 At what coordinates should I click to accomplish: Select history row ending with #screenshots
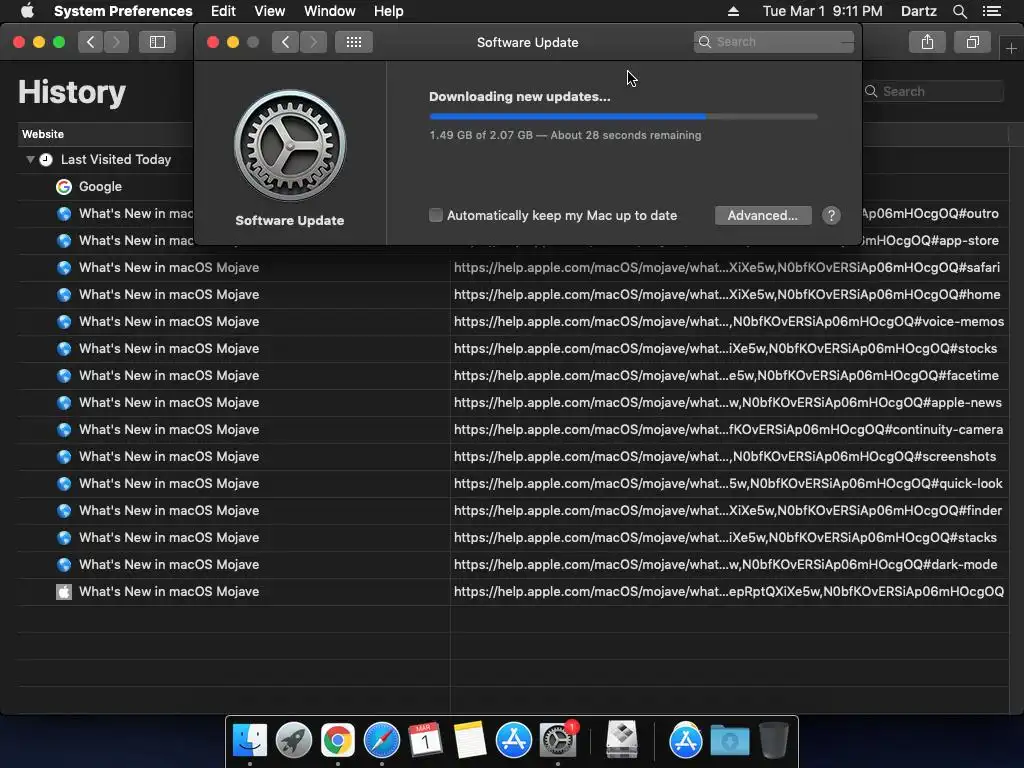point(513,456)
